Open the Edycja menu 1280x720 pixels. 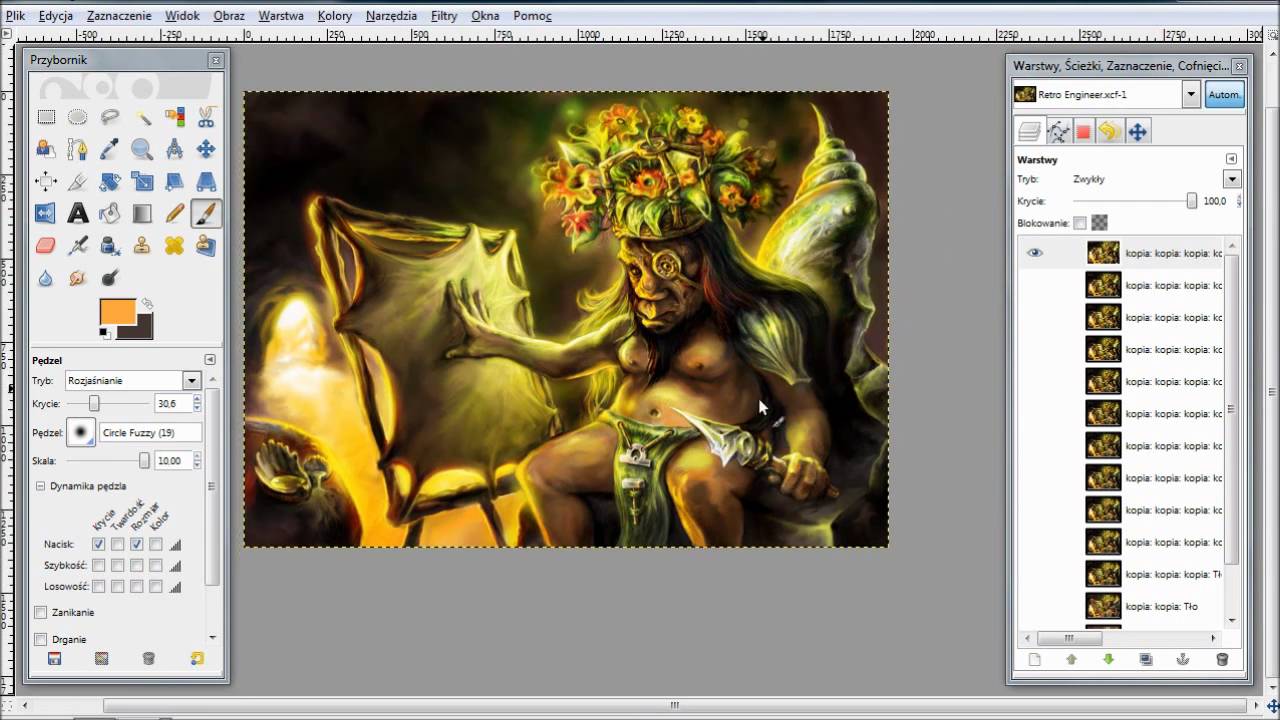point(56,16)
